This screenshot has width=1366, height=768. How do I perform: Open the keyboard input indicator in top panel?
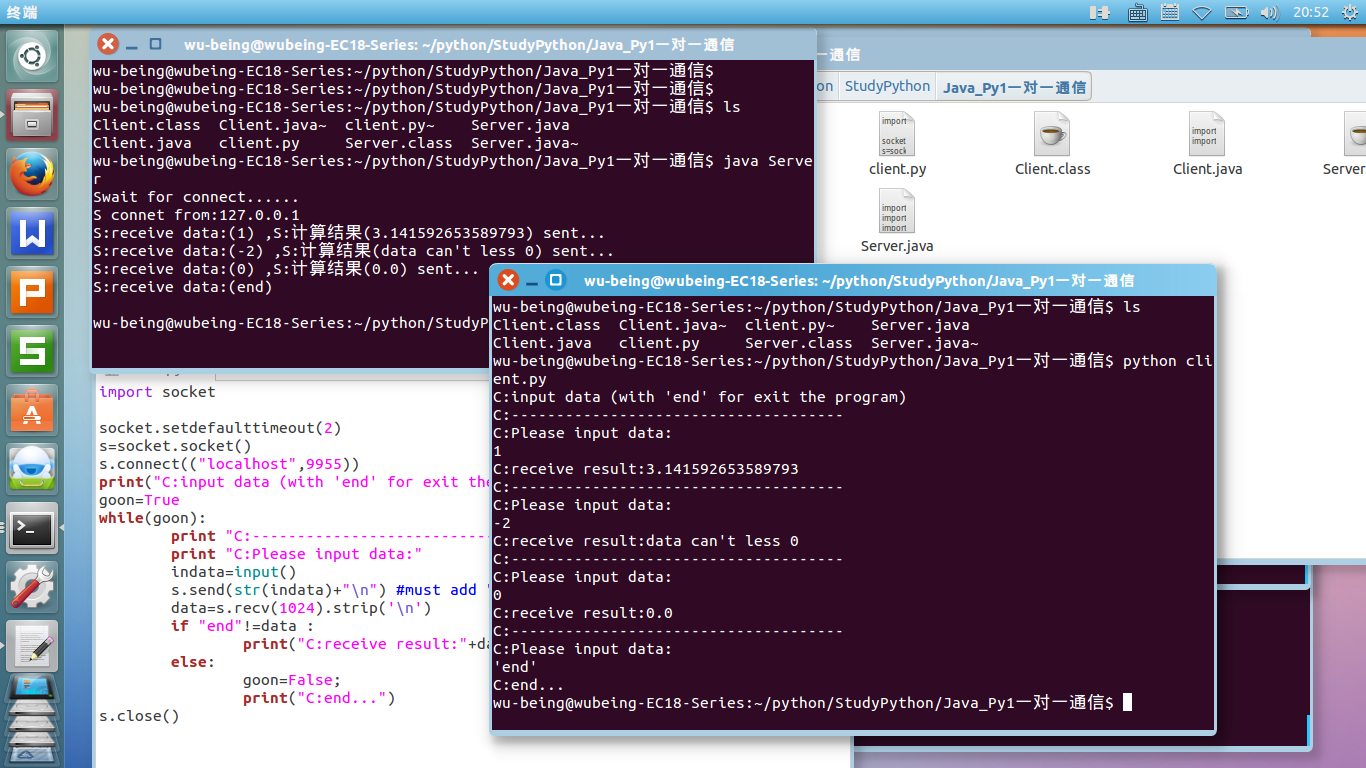[x=1137, y=12]
